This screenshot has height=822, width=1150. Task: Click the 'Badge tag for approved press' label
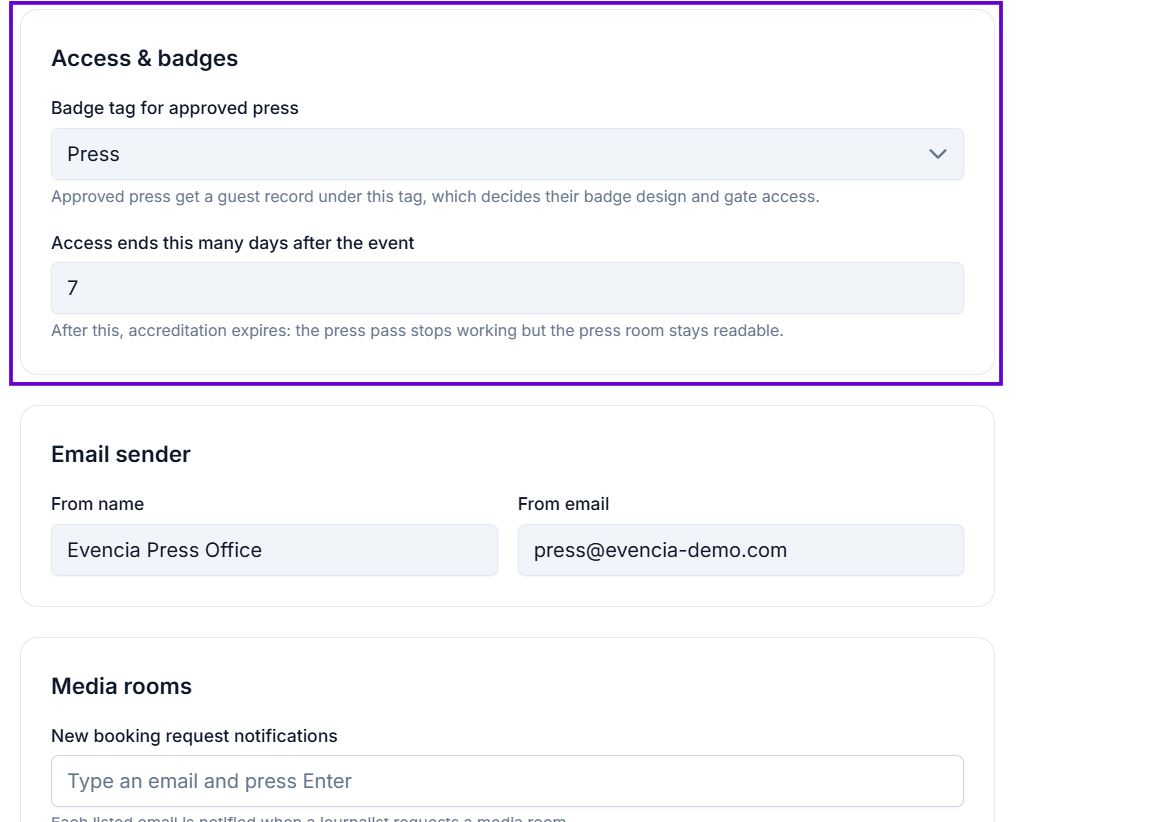175,109
